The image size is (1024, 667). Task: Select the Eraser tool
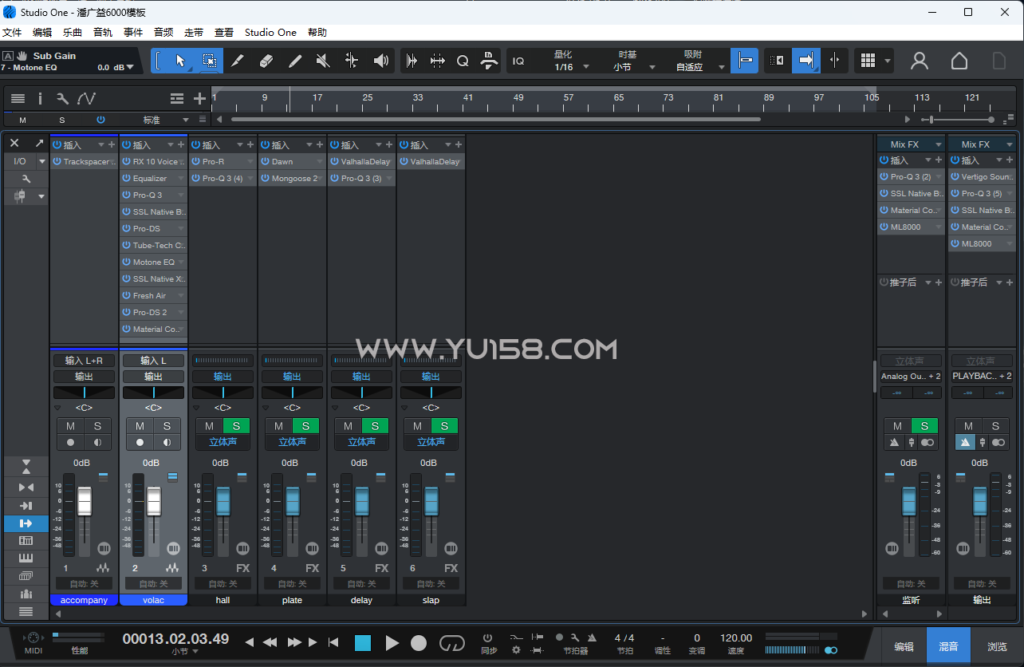(266, 61)
